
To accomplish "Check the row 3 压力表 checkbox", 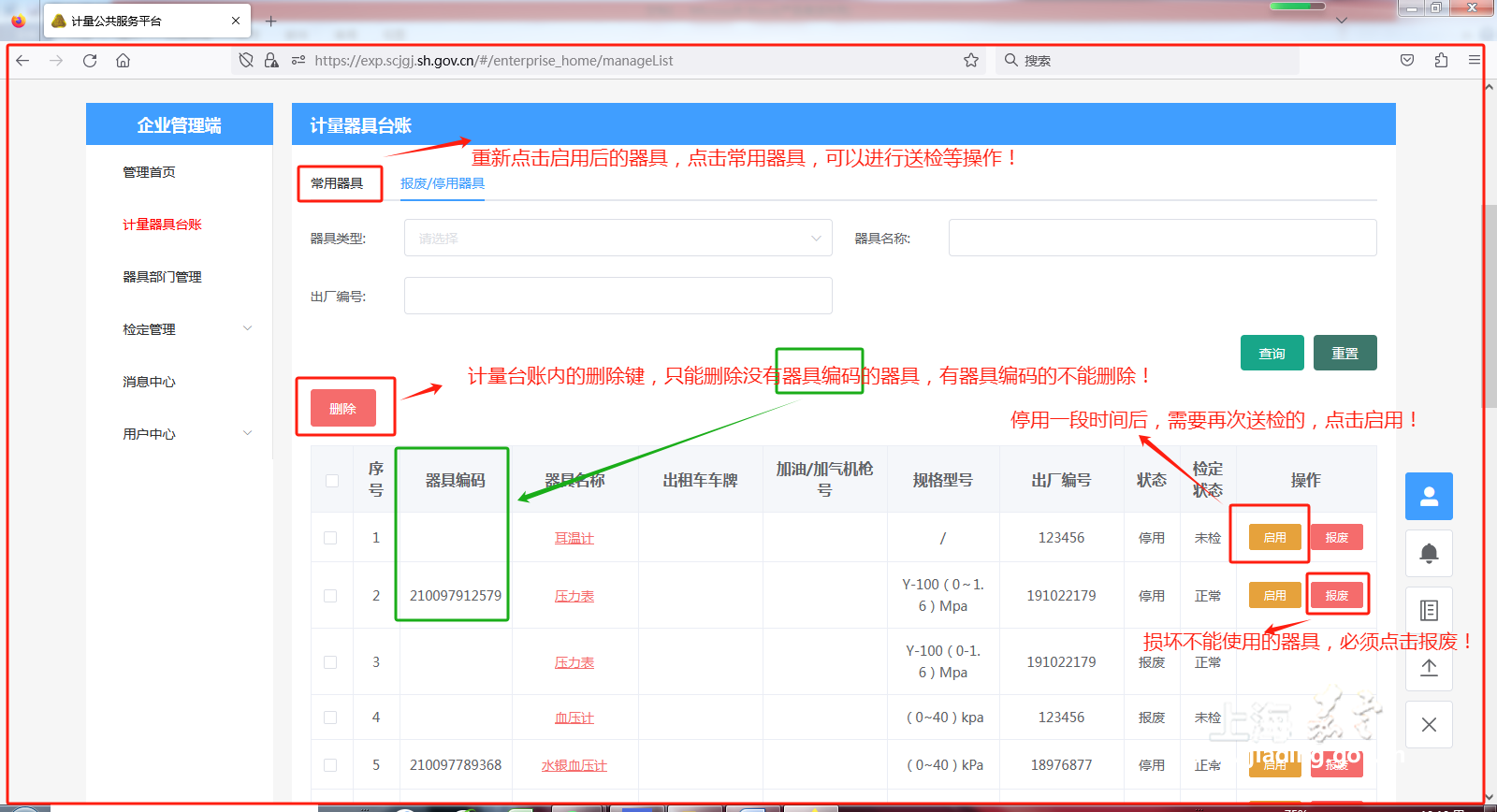I will click(330, 662).
